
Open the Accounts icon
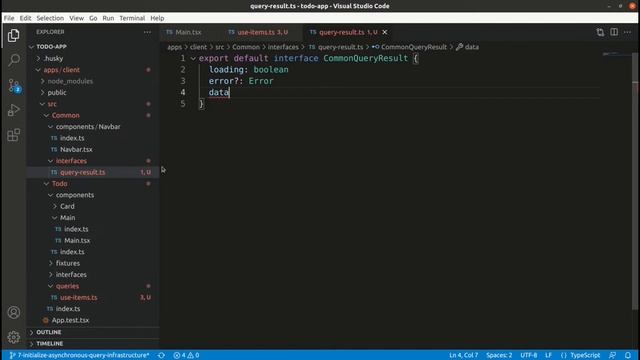[13, 312]
